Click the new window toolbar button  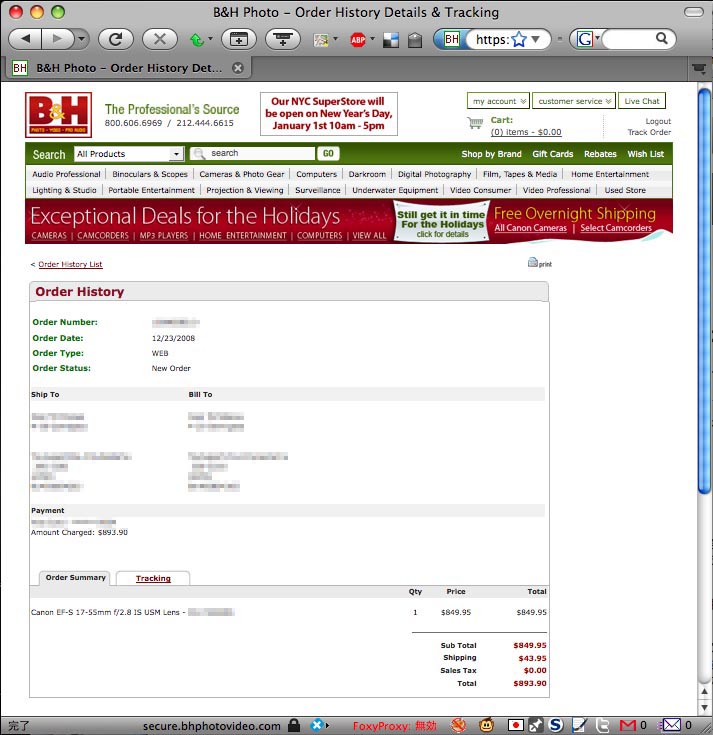click(283, 39)
